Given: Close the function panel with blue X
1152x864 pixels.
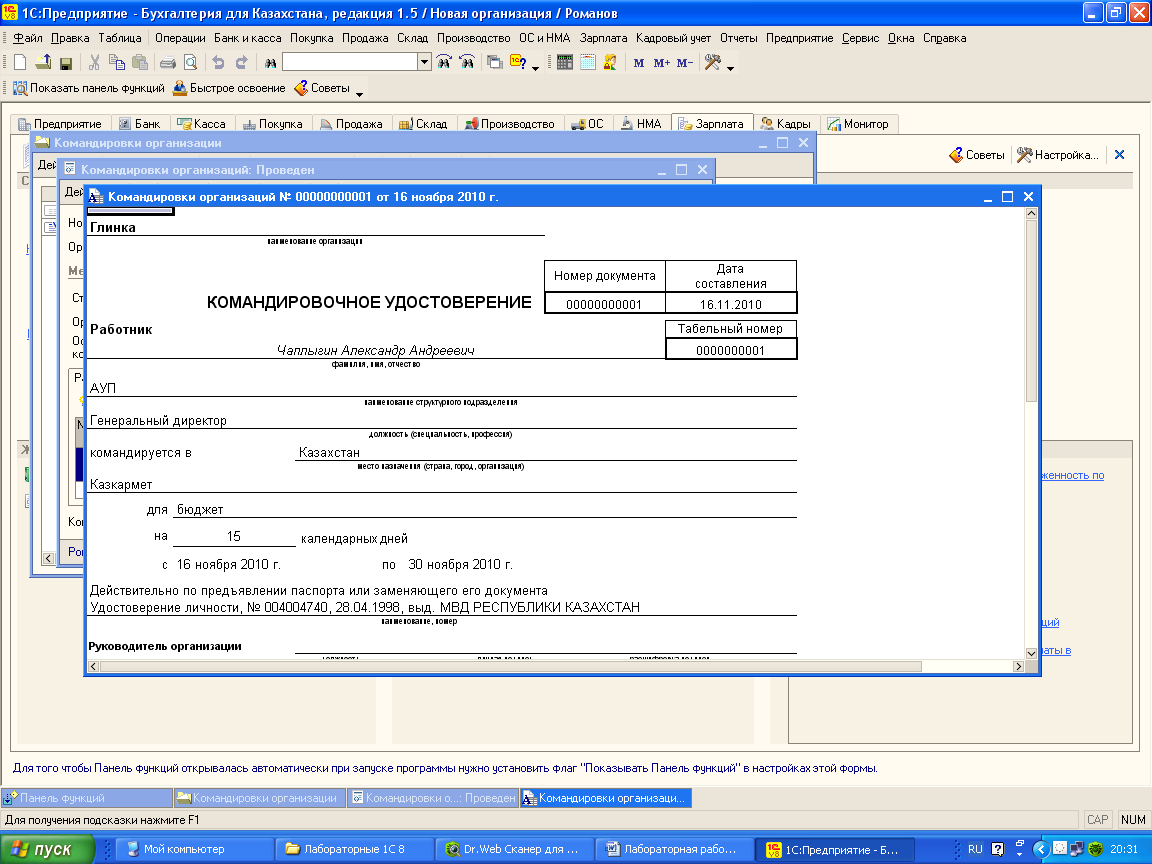Looking at the screenshot, I should pos(1119,155).
